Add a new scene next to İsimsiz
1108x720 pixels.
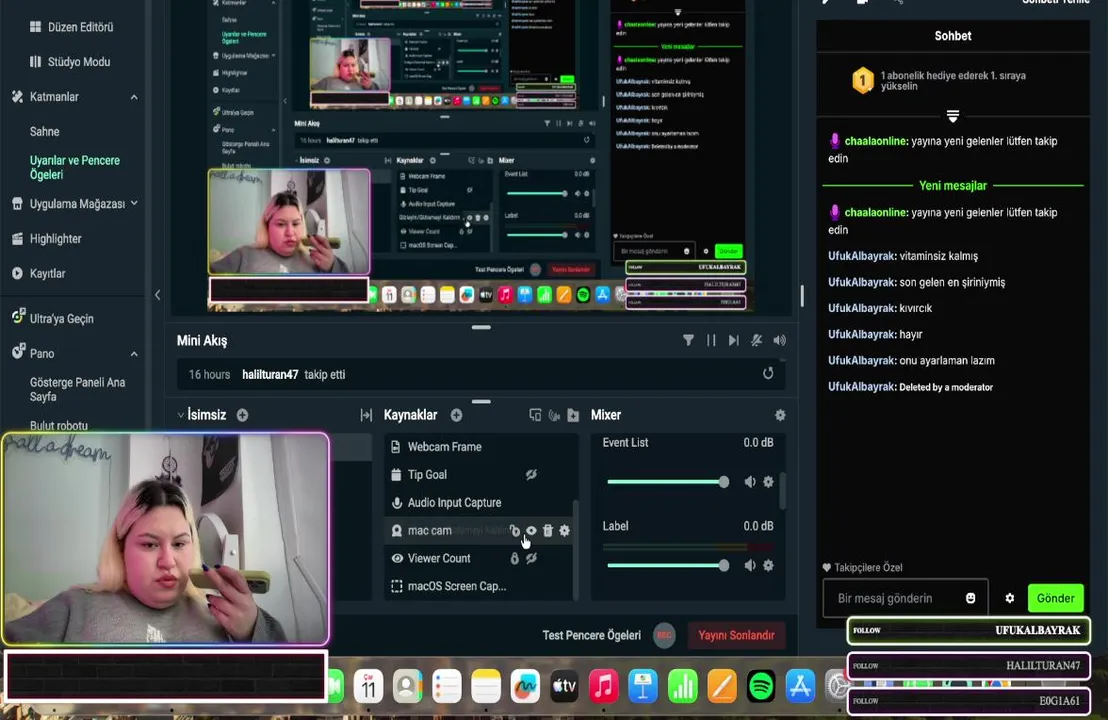click(242, 415)
